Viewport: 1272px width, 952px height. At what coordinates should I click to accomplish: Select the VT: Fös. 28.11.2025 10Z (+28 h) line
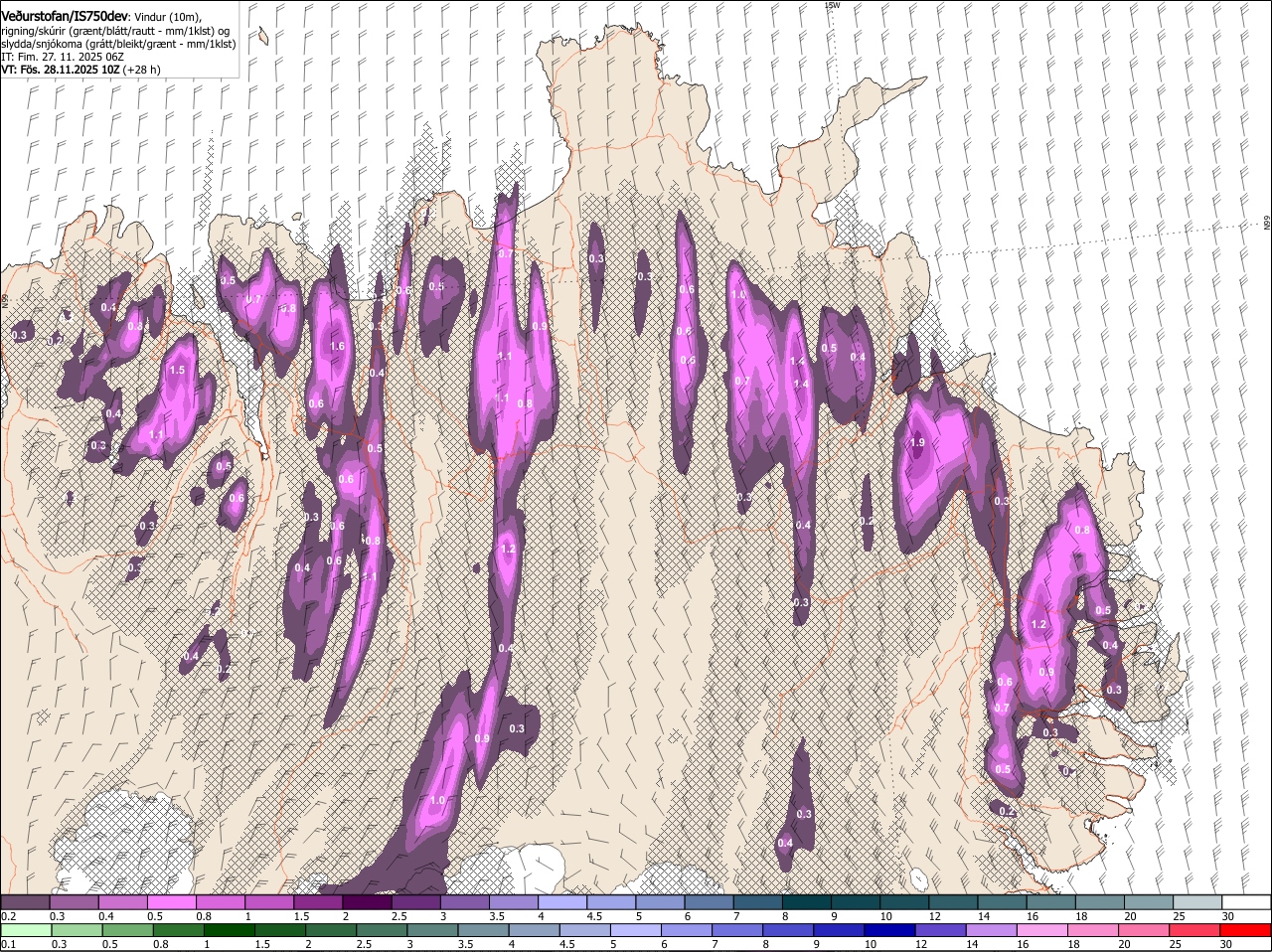click(x=80, y=70)
